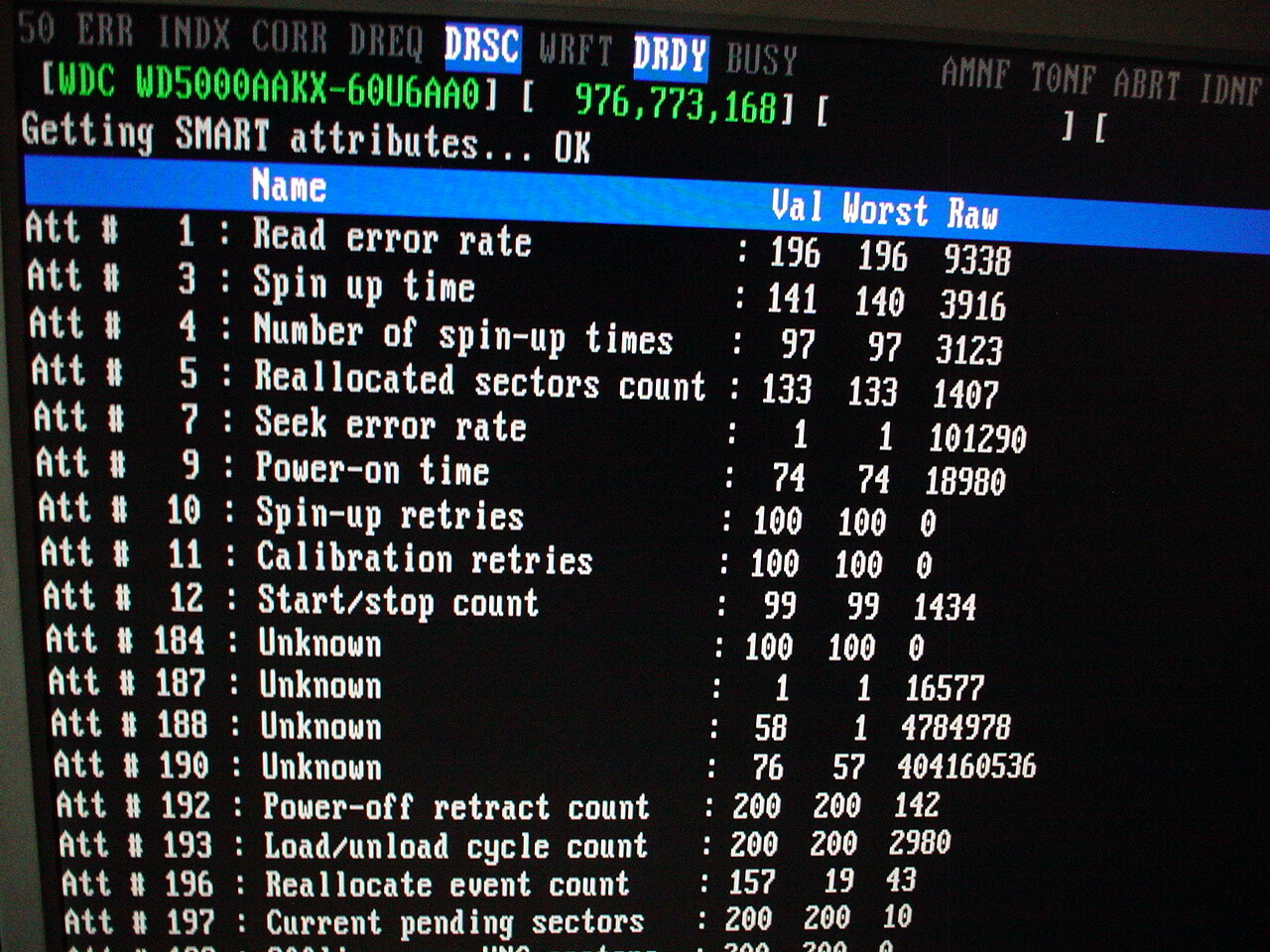This screenshot has width=1270, height=952.
Task: Click the AMNF error flag
Action: [975, 73]
